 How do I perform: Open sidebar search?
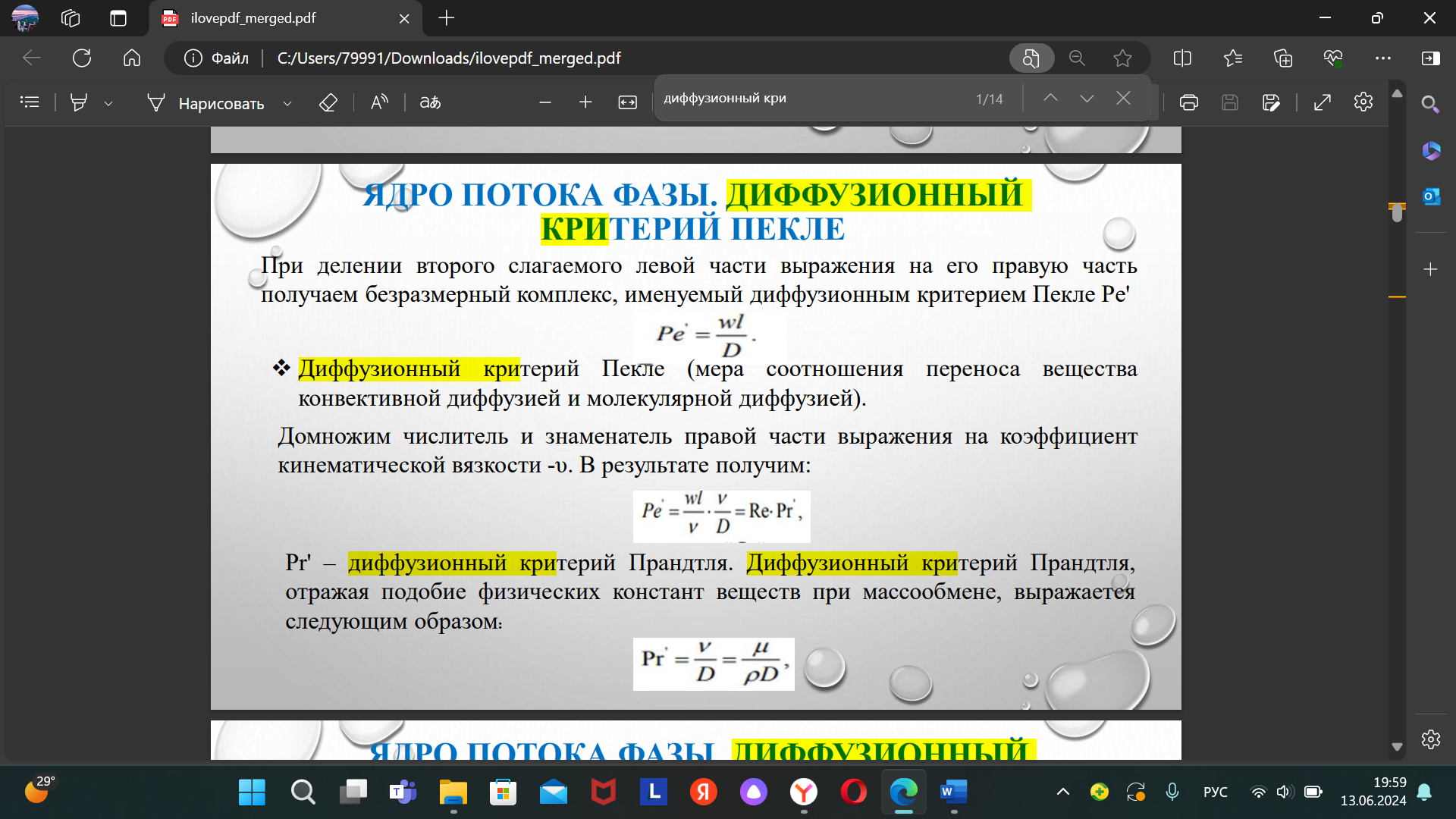pos(1430,105)
